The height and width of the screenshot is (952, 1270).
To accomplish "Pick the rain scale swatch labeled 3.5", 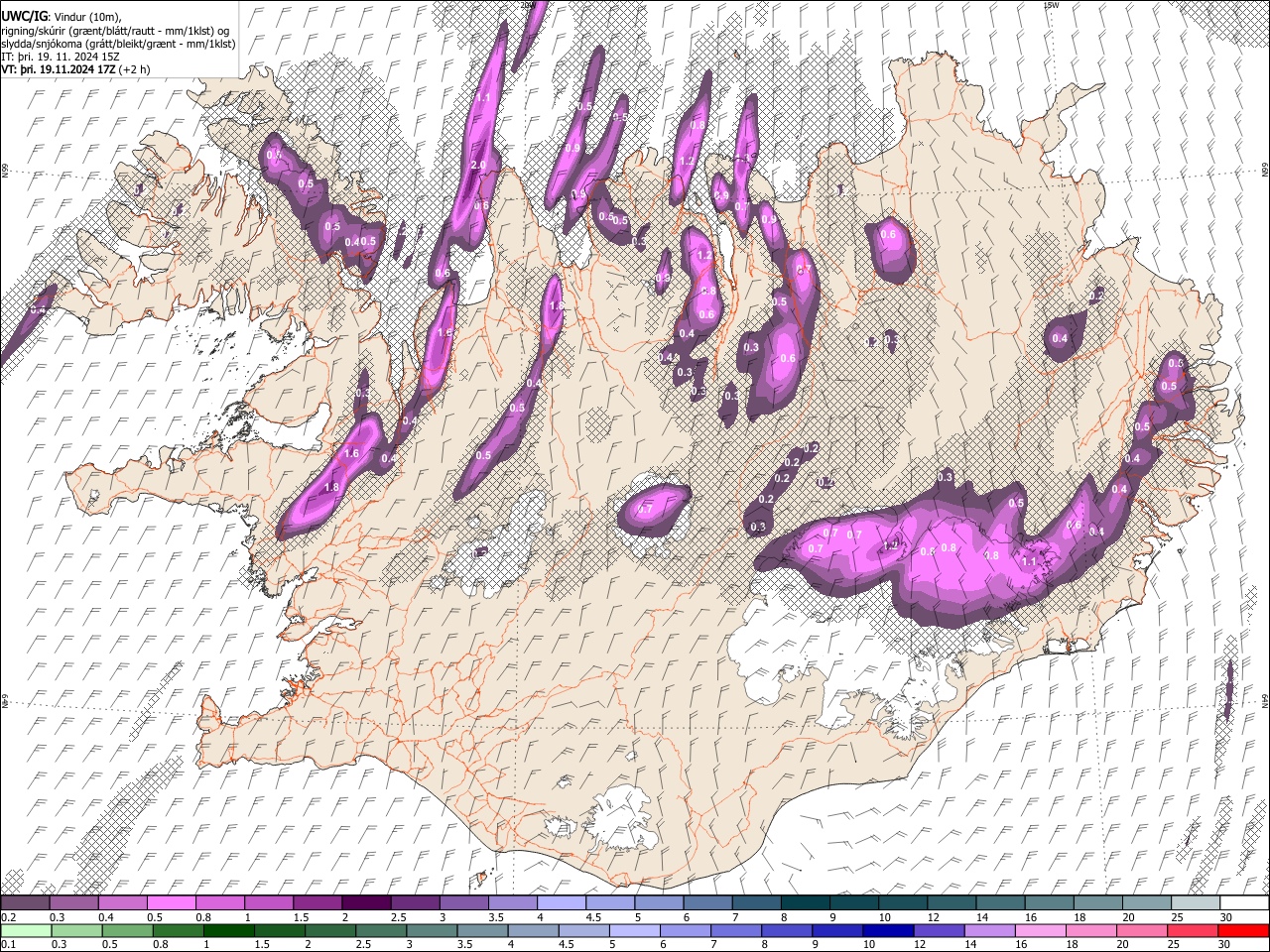I will click(x=482, y=930).
